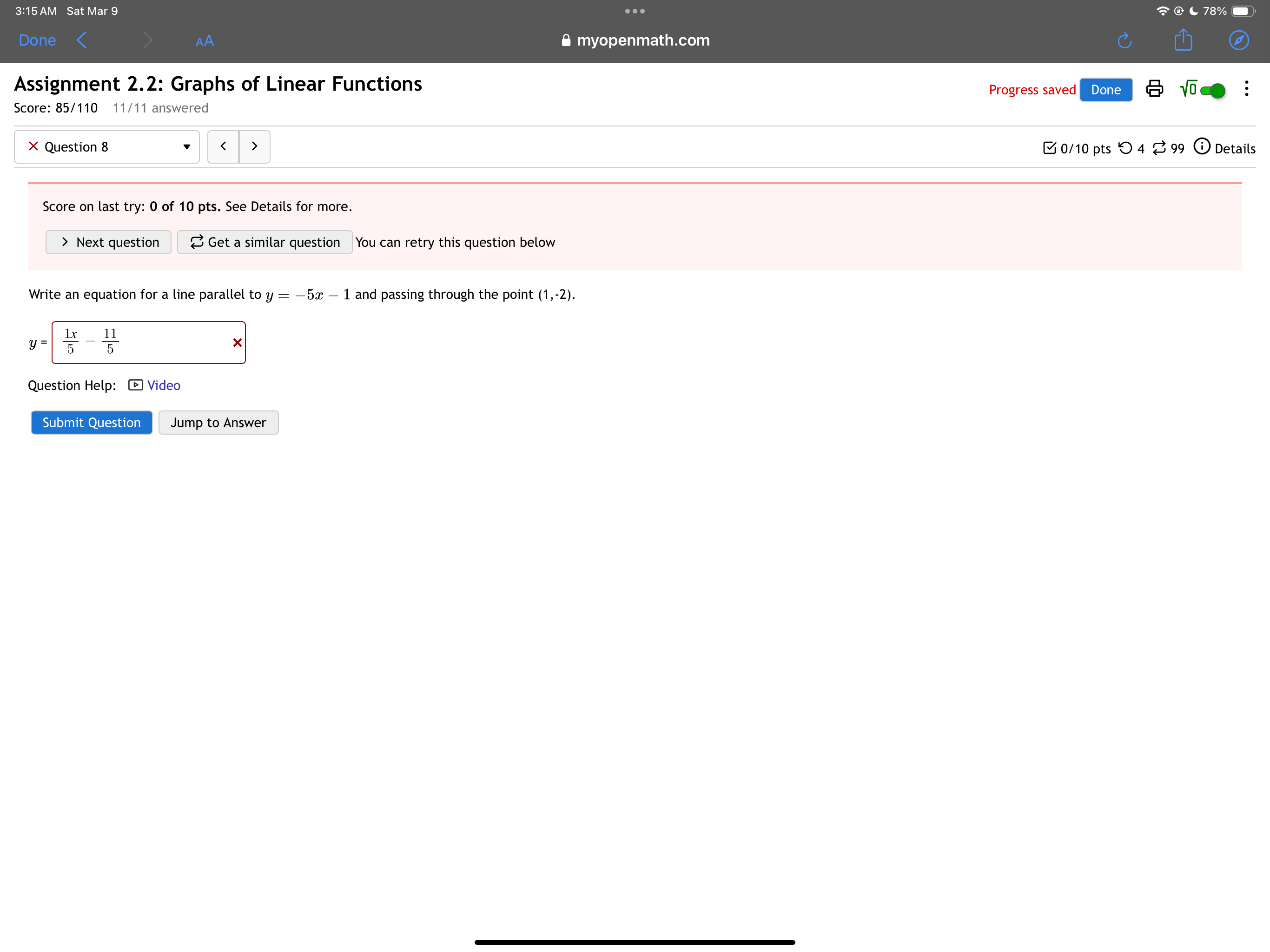Screen dimensions: 1270x952
Task: Click the Details info icon
Action: [1202, 147]
